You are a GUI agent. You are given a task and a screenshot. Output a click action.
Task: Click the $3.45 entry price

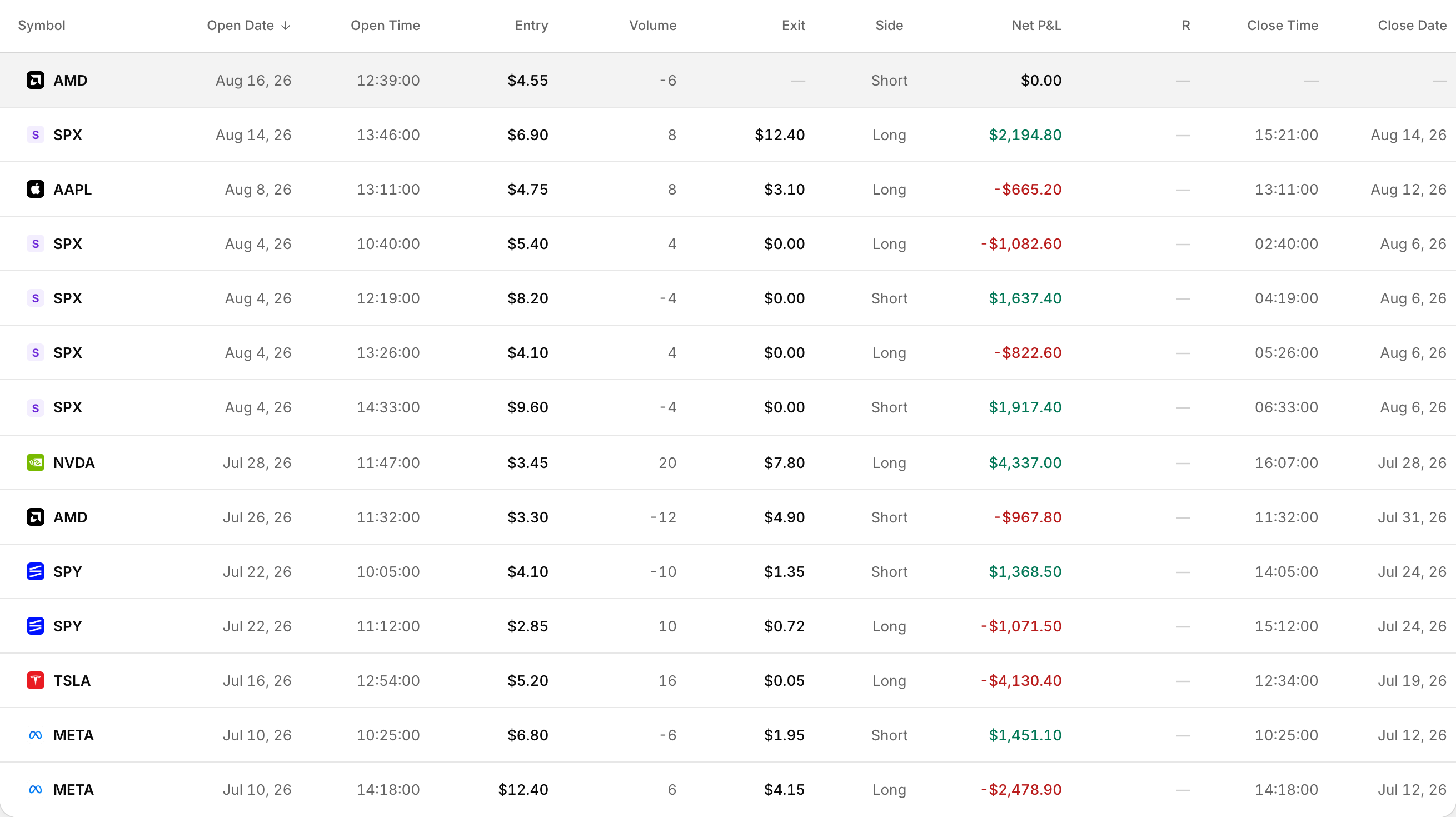[x=528, y=463]
